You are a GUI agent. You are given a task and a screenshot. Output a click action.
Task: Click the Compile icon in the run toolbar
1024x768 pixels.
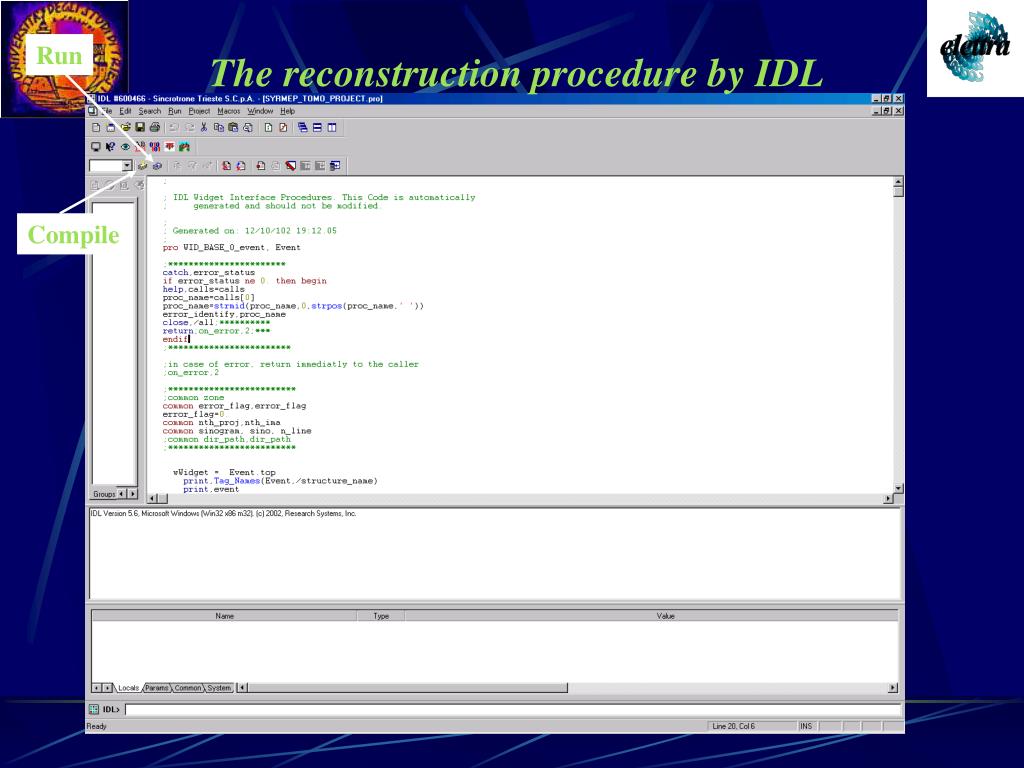[142, 166]
